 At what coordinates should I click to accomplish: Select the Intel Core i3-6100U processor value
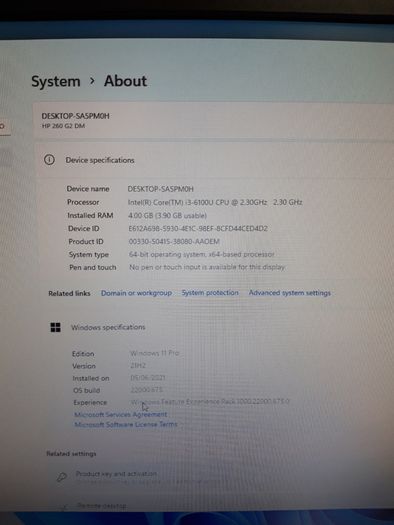215,202
